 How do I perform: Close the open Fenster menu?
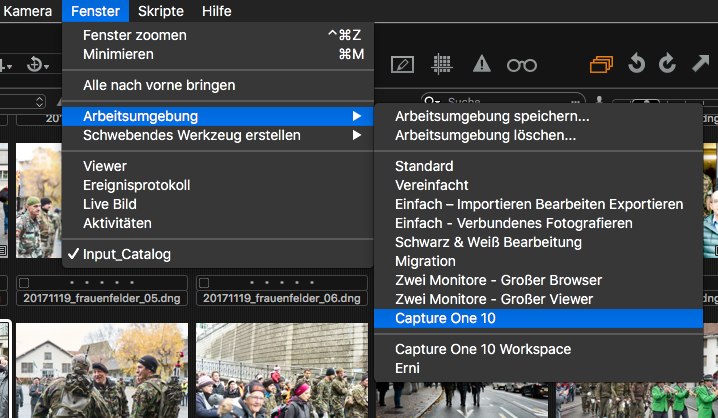point(95,11)
